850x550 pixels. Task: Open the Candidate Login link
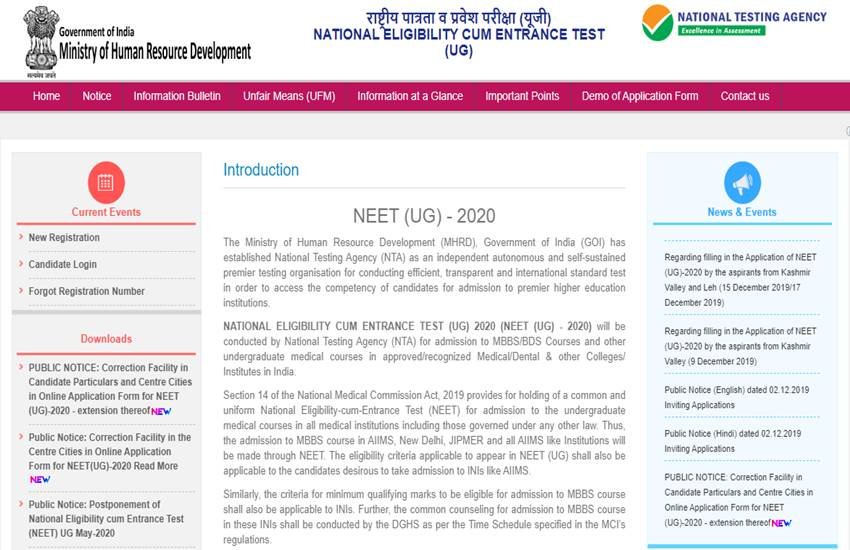click(x=63, y=265)
